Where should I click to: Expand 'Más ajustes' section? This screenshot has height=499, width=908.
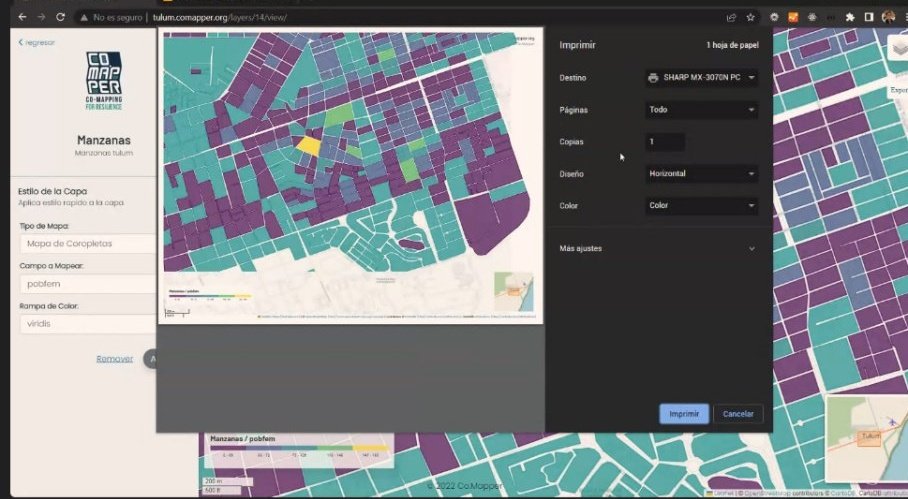657,248
